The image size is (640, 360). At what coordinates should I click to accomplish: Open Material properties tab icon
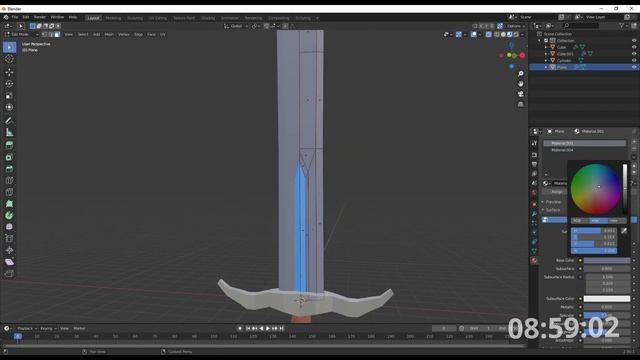pos(534,260)
